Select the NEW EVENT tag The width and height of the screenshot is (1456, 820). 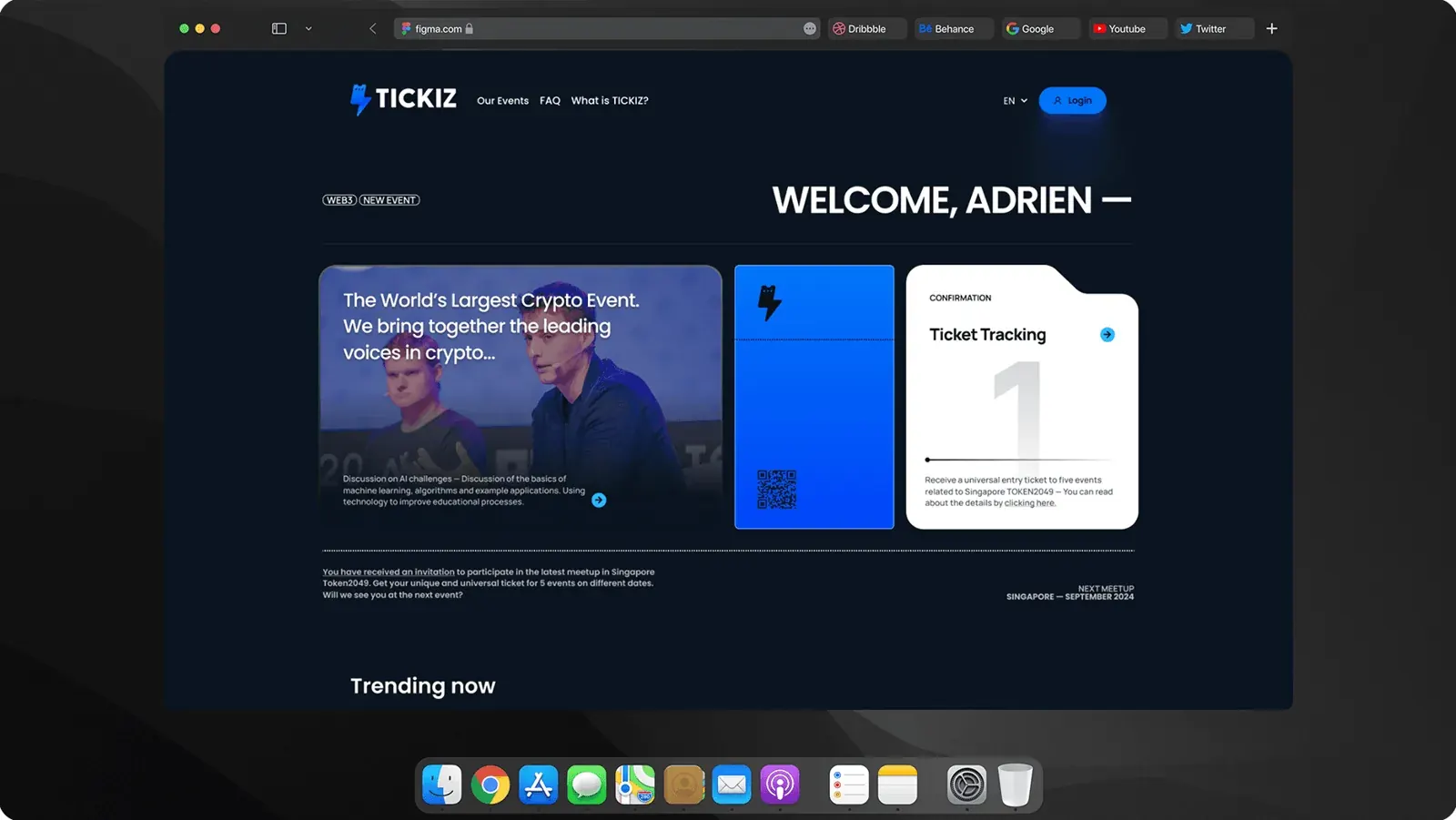click(389, 200)
